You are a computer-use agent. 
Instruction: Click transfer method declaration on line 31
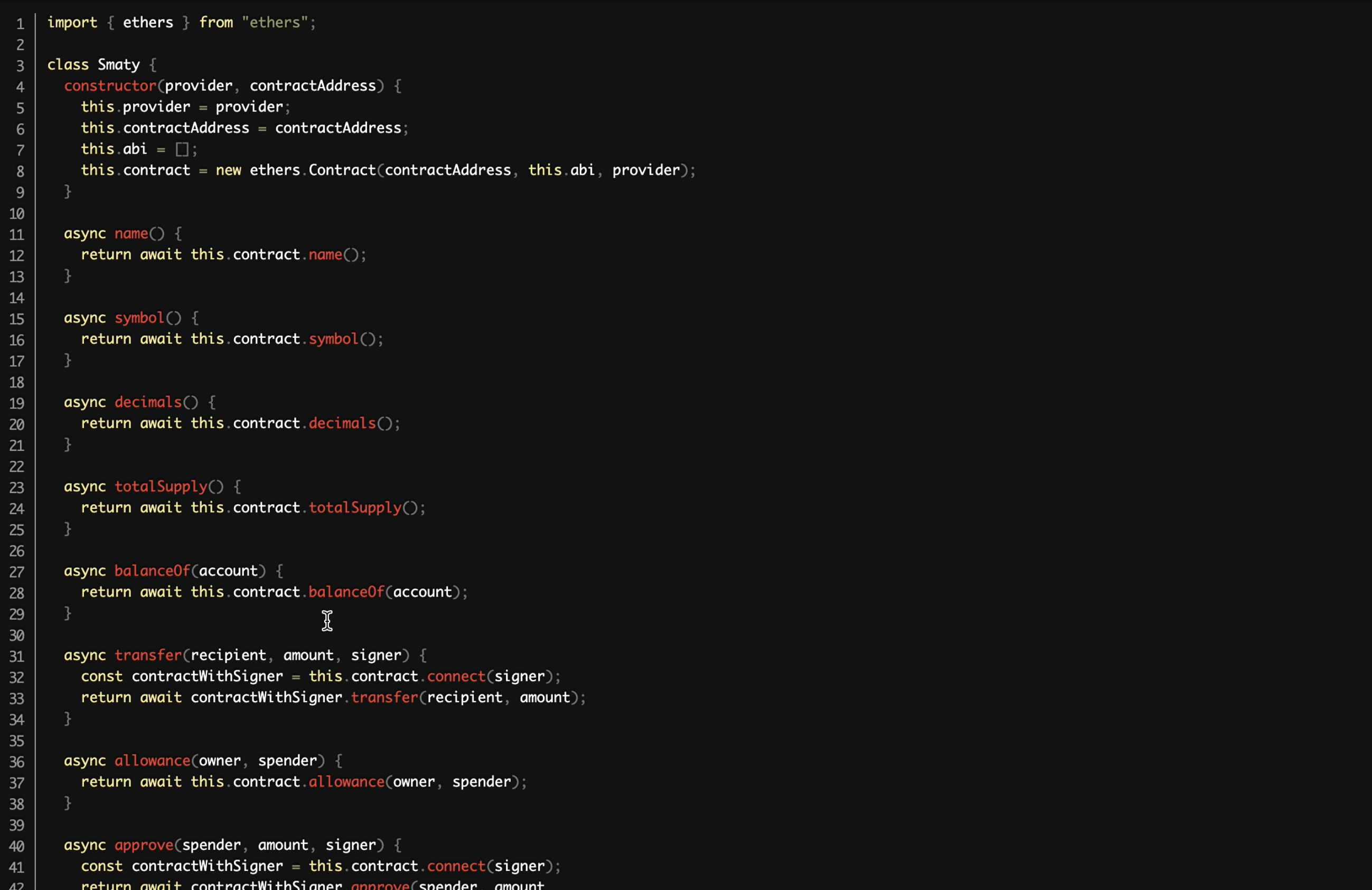(148, 656)
